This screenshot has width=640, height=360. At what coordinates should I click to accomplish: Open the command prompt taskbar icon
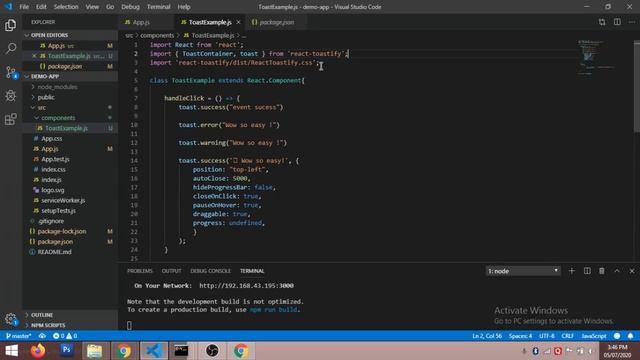pyautogui.click(x=181, y=351)
